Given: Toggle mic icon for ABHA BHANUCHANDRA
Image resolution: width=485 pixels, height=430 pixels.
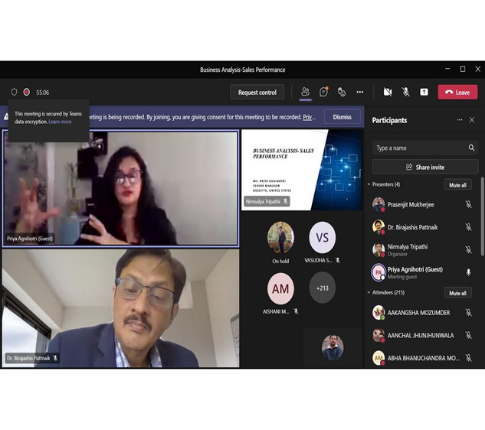Looking at the screenshot, I should click(x=468, y=358).
